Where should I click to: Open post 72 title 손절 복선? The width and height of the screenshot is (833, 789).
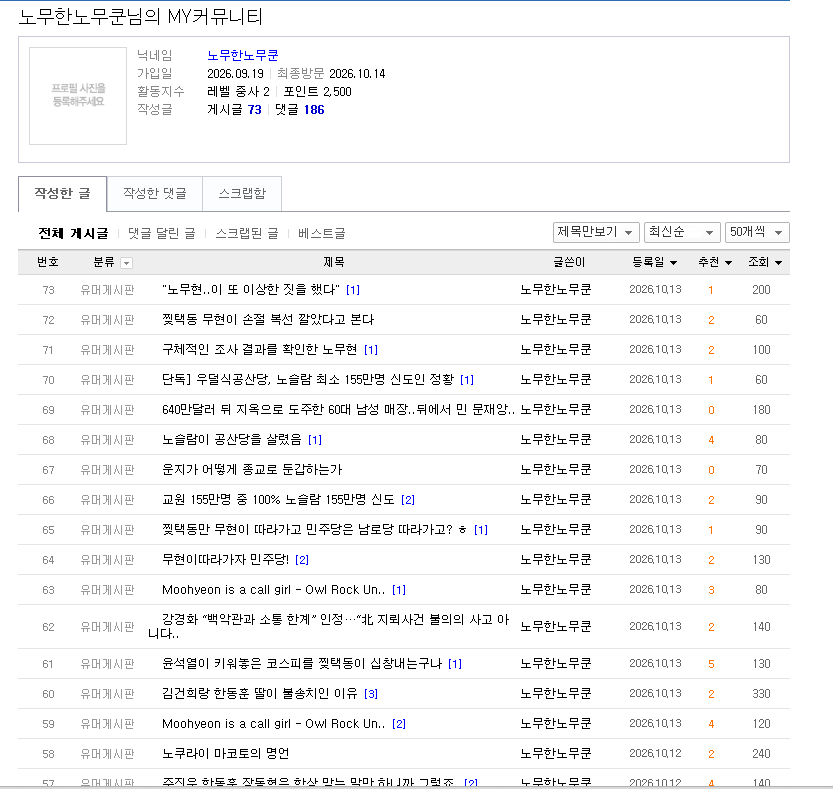tap(268, 319)
